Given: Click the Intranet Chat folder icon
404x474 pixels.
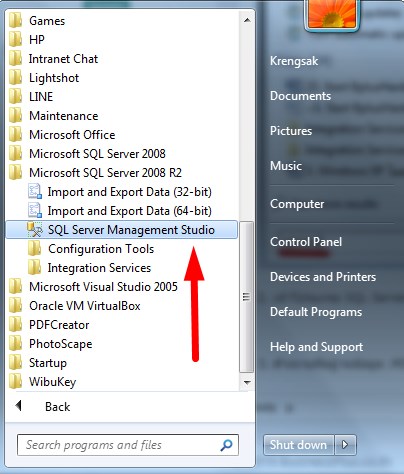Looking at the screenshot, I should [15, 59].
